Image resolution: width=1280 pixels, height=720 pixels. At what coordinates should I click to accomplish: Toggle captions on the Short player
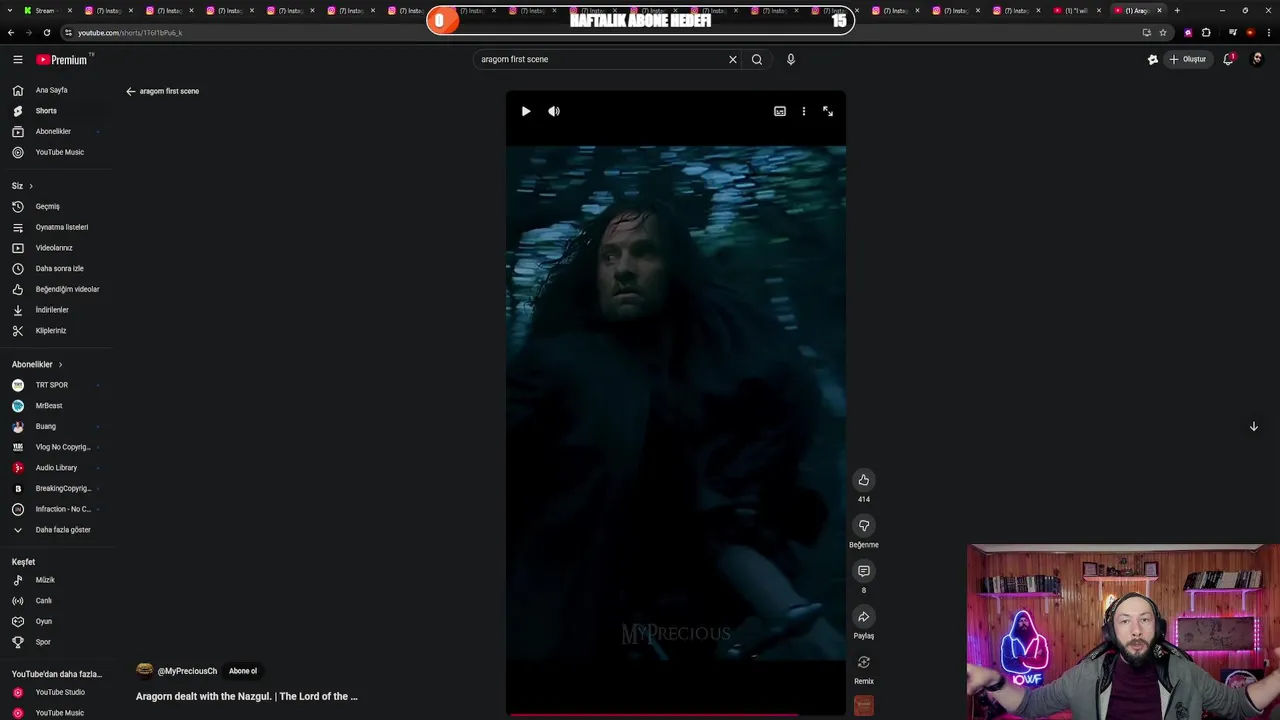[x=780, y=111]
